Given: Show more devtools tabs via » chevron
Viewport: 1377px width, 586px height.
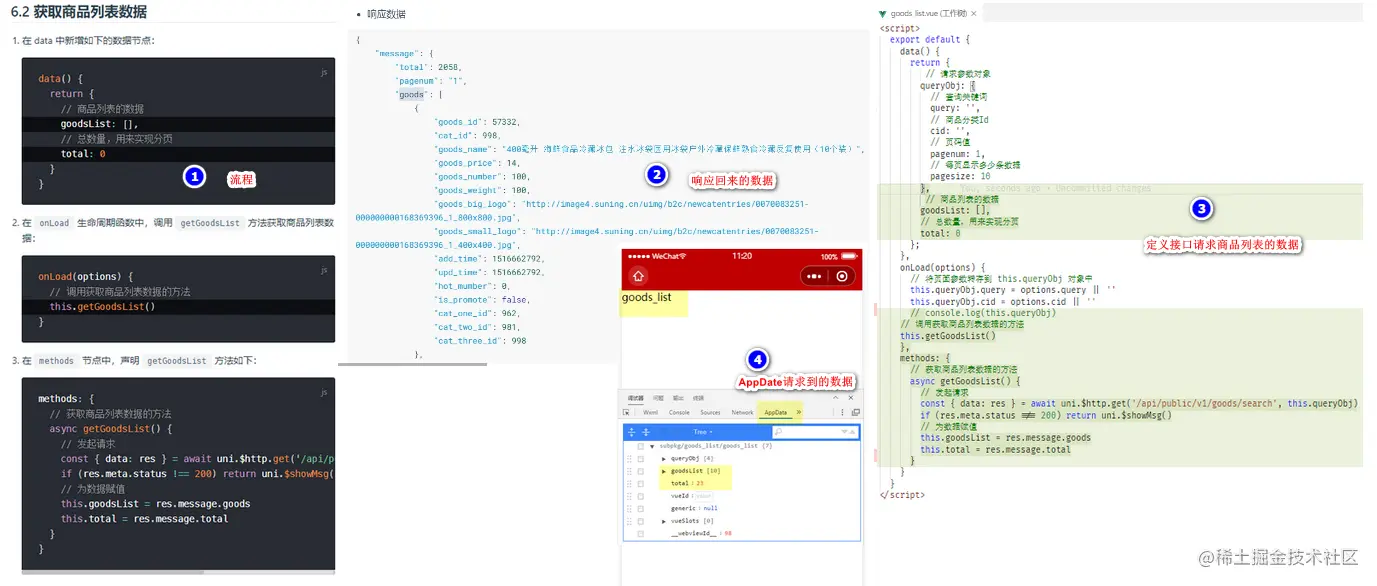Looking at the screenshot, I should pos(799,412).
